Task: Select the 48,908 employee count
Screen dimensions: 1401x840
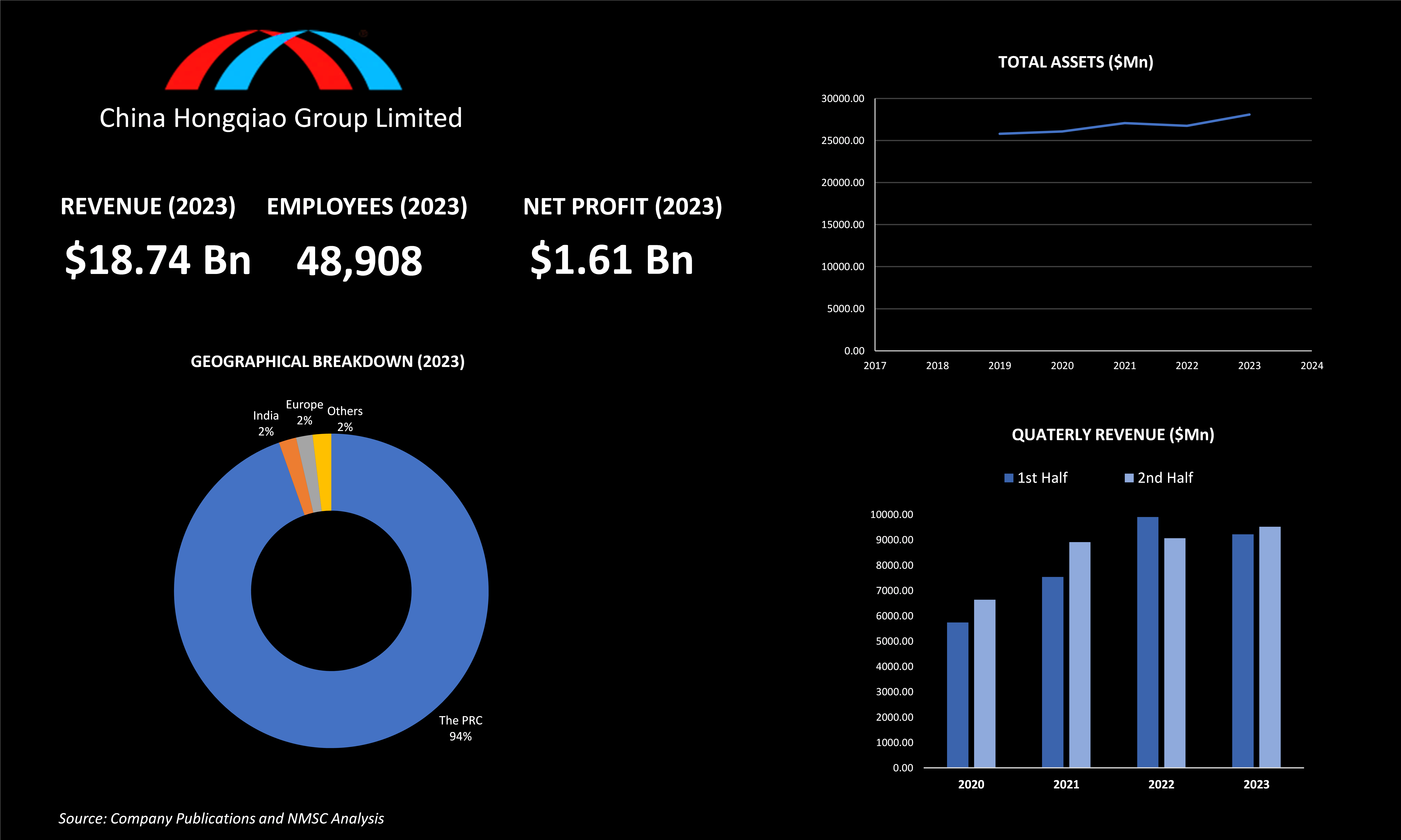Action: click(x=360, y=262)
